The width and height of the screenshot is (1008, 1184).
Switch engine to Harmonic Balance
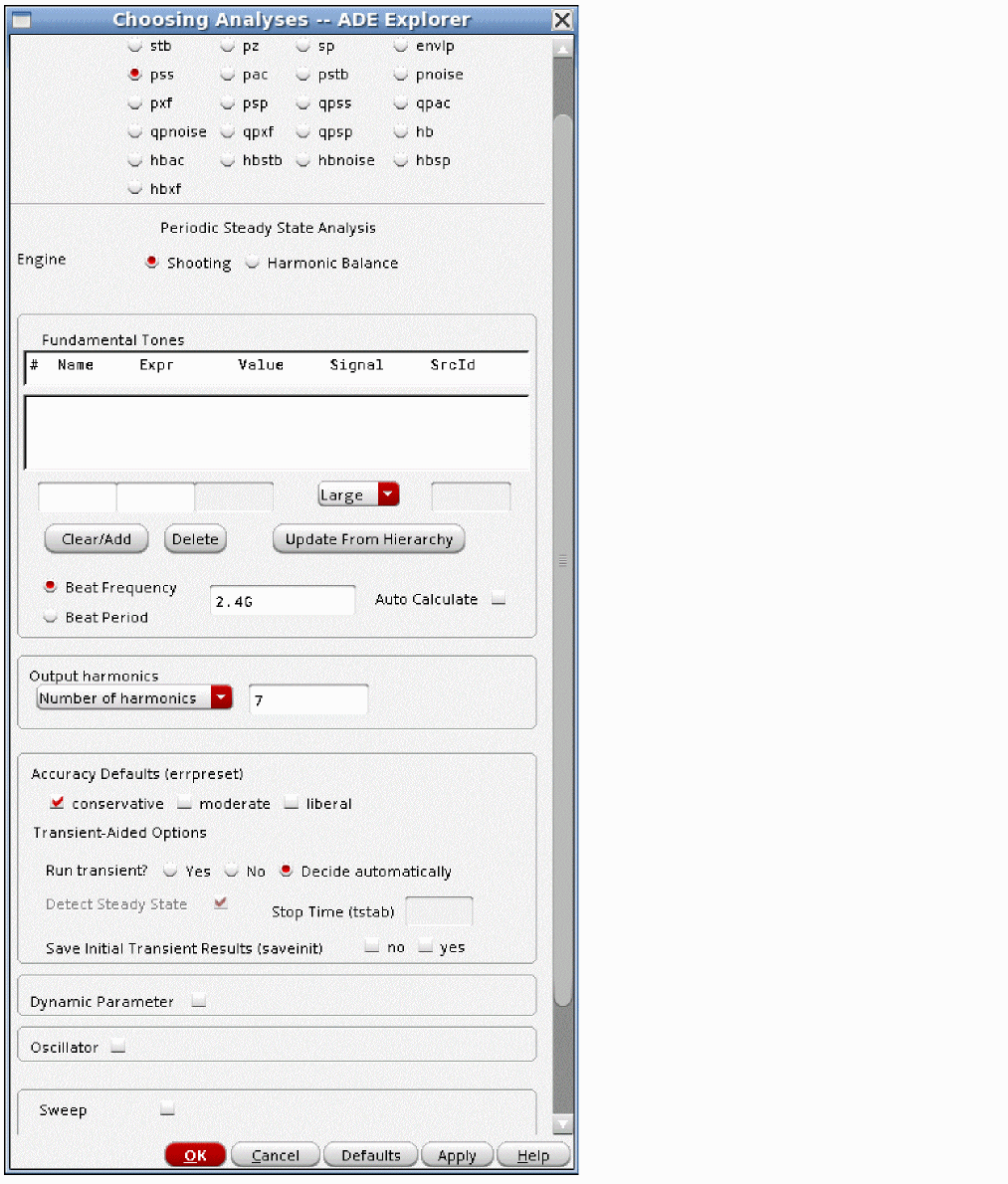[x=252, y=262]
